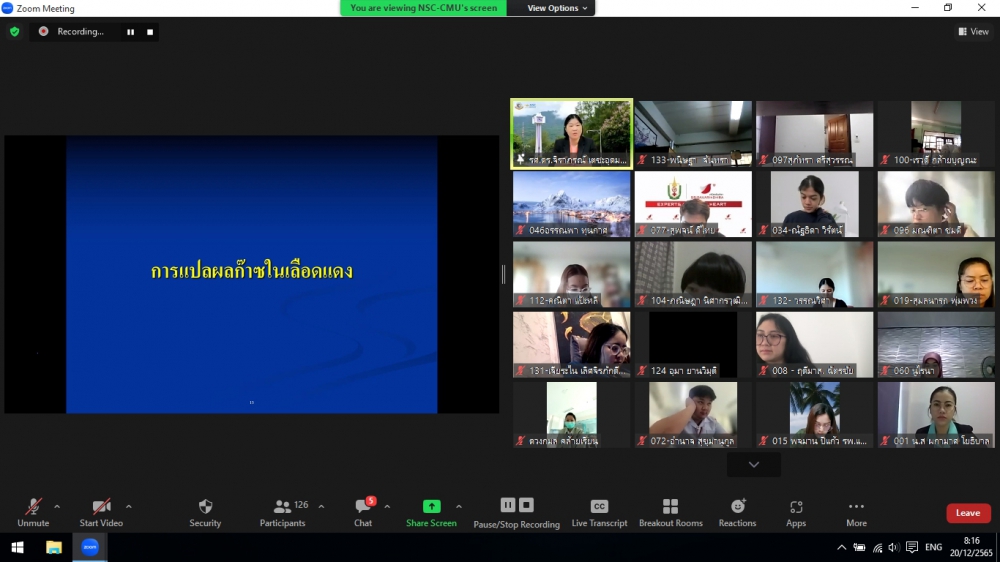Start Video camera
The image size is (1000, 562).
click(x=101, y=507)
